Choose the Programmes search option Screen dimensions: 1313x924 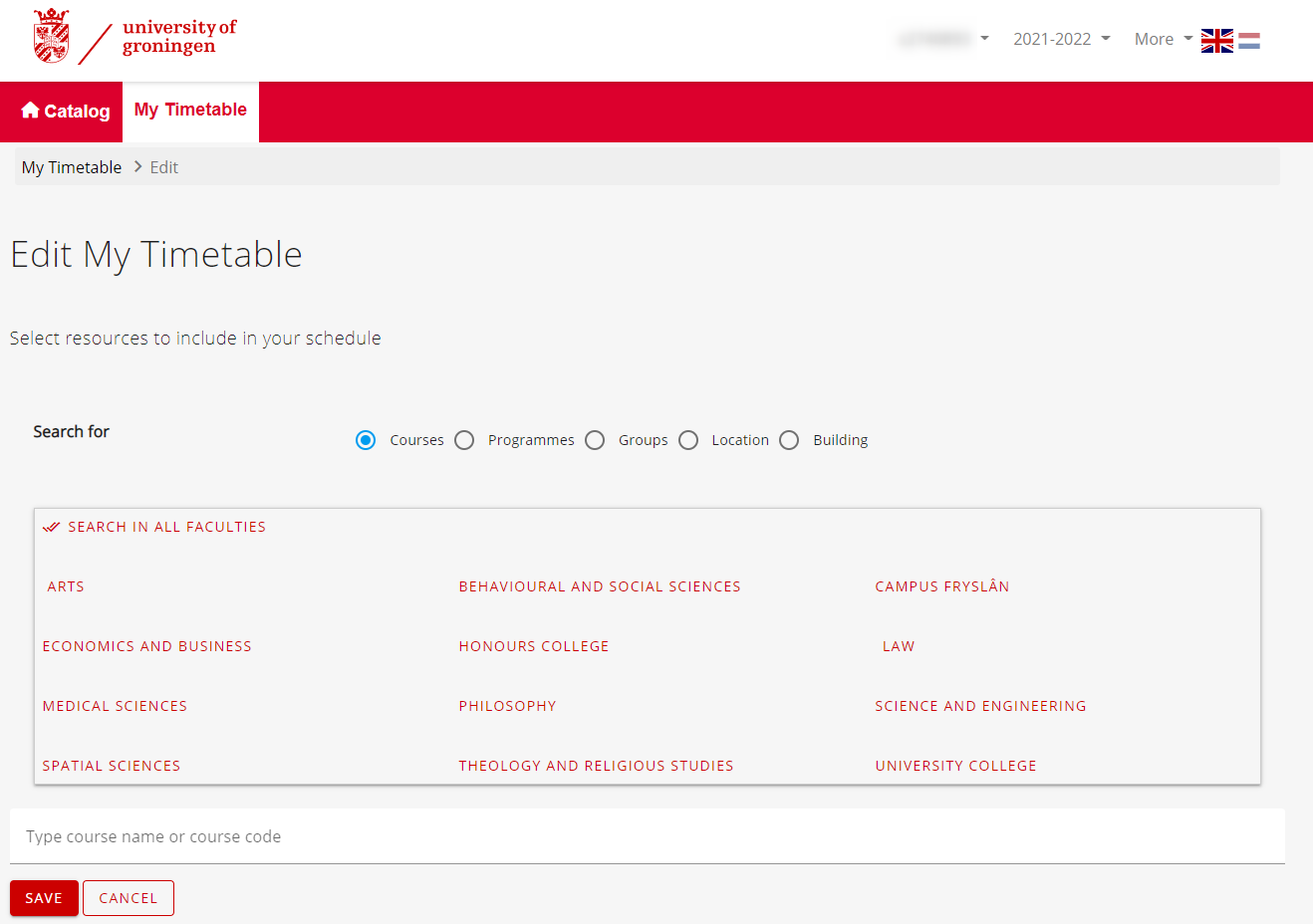point(464,439)
